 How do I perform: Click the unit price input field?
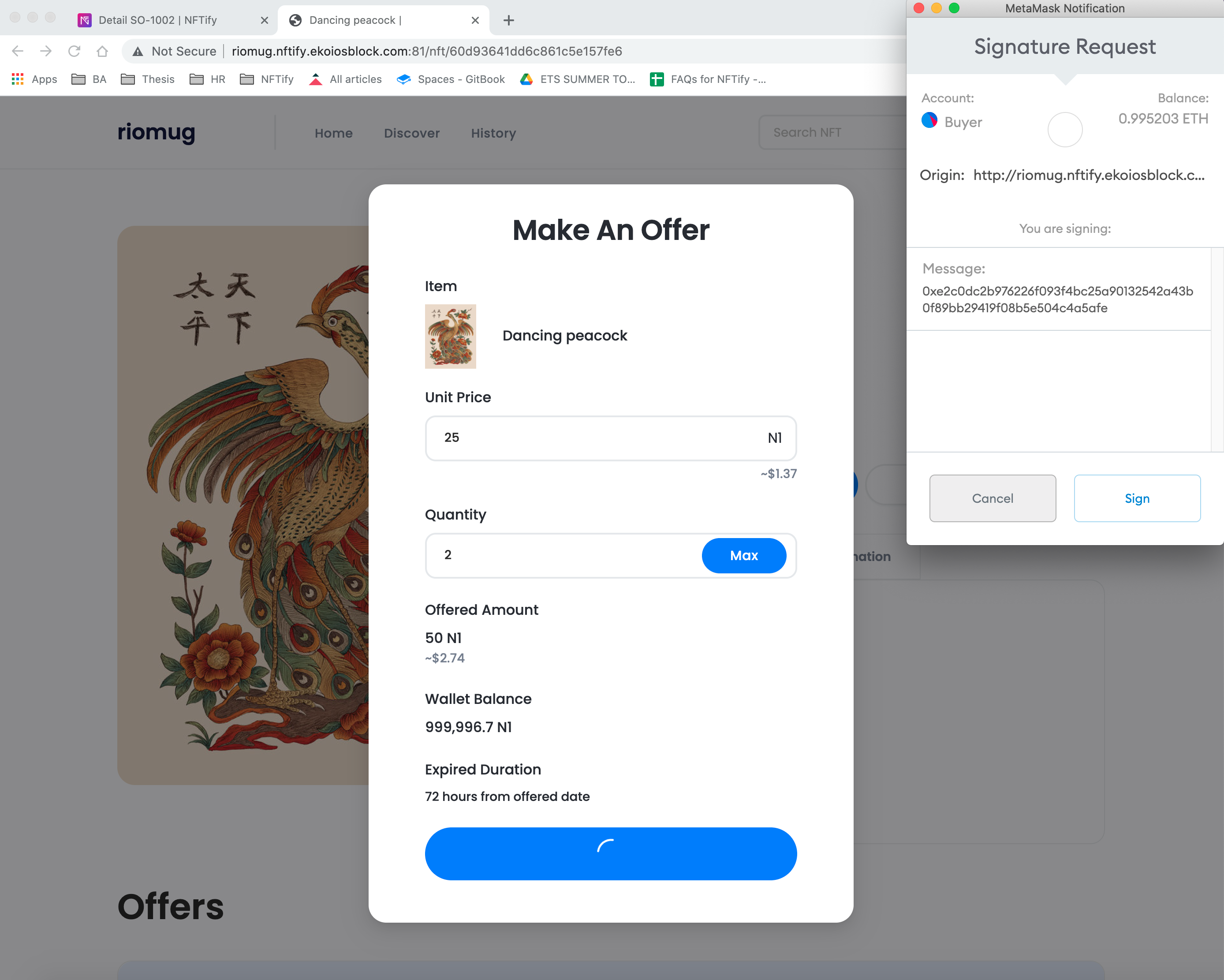[x=611, y=438]
